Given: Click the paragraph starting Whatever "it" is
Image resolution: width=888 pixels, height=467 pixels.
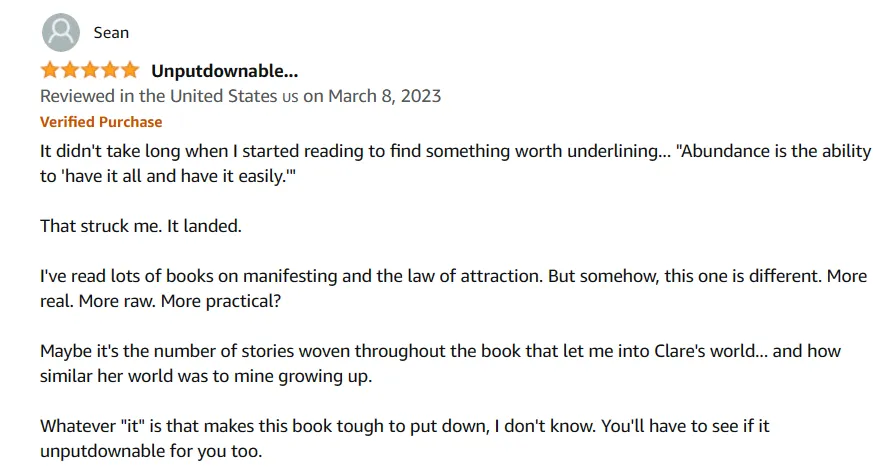Looking at the screenshot, I should [x=405, y=438].
